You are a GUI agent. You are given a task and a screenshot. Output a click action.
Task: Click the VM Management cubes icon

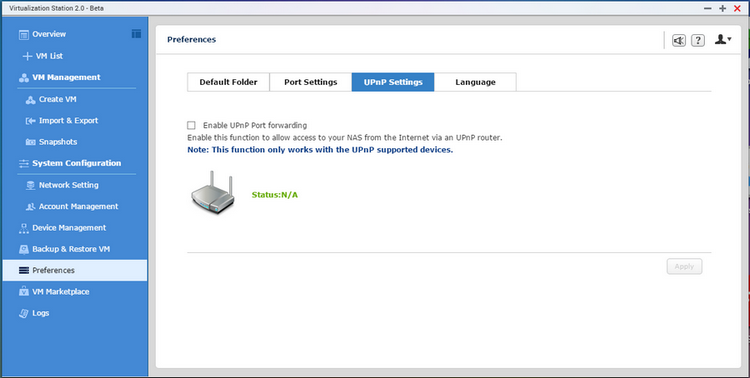pyautogui.click(x=23, y=78)
